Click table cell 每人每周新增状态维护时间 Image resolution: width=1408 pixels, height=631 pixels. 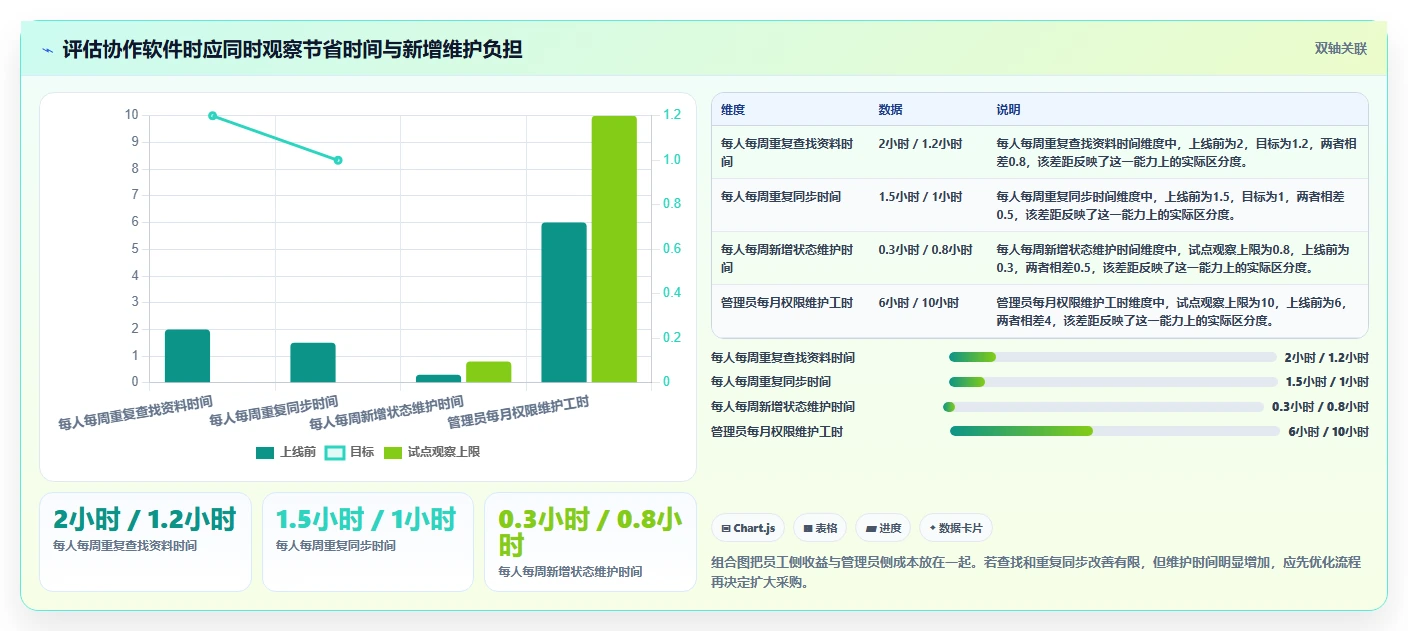[x=789, y=258]
